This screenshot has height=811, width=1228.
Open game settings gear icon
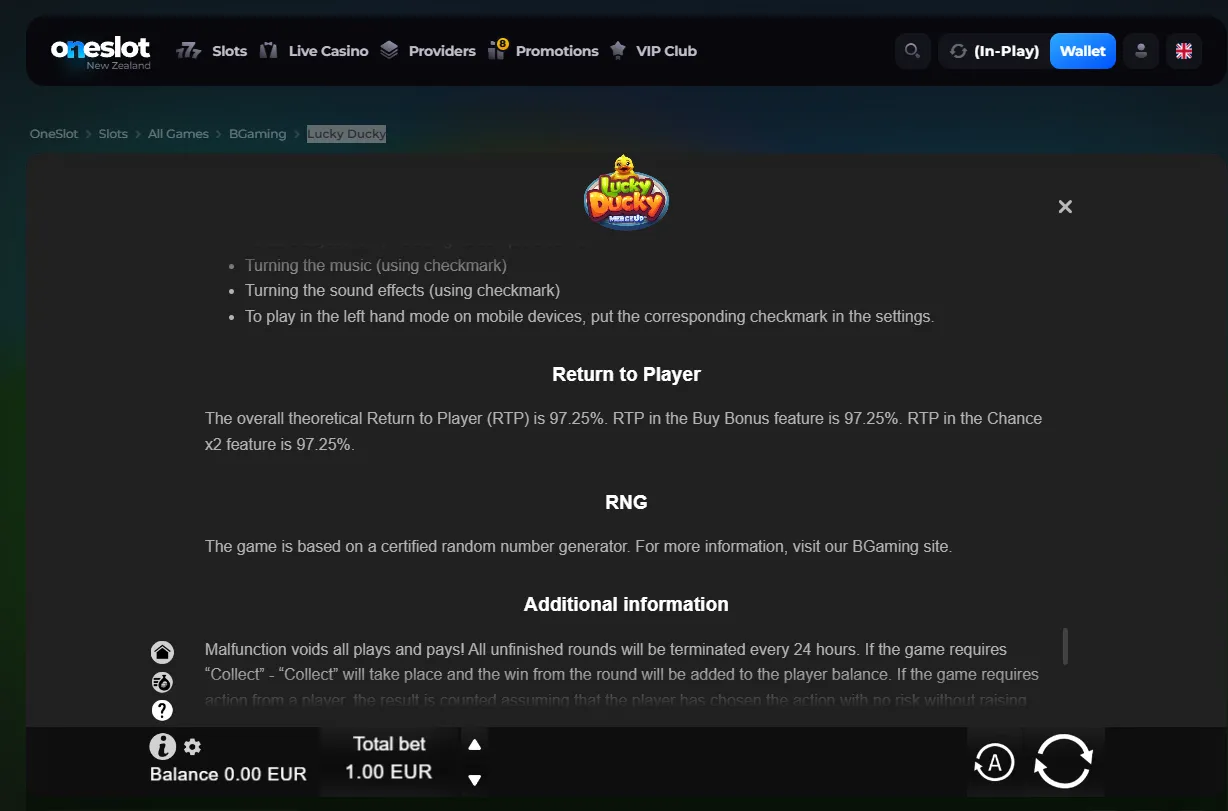(x=193, y=747)
